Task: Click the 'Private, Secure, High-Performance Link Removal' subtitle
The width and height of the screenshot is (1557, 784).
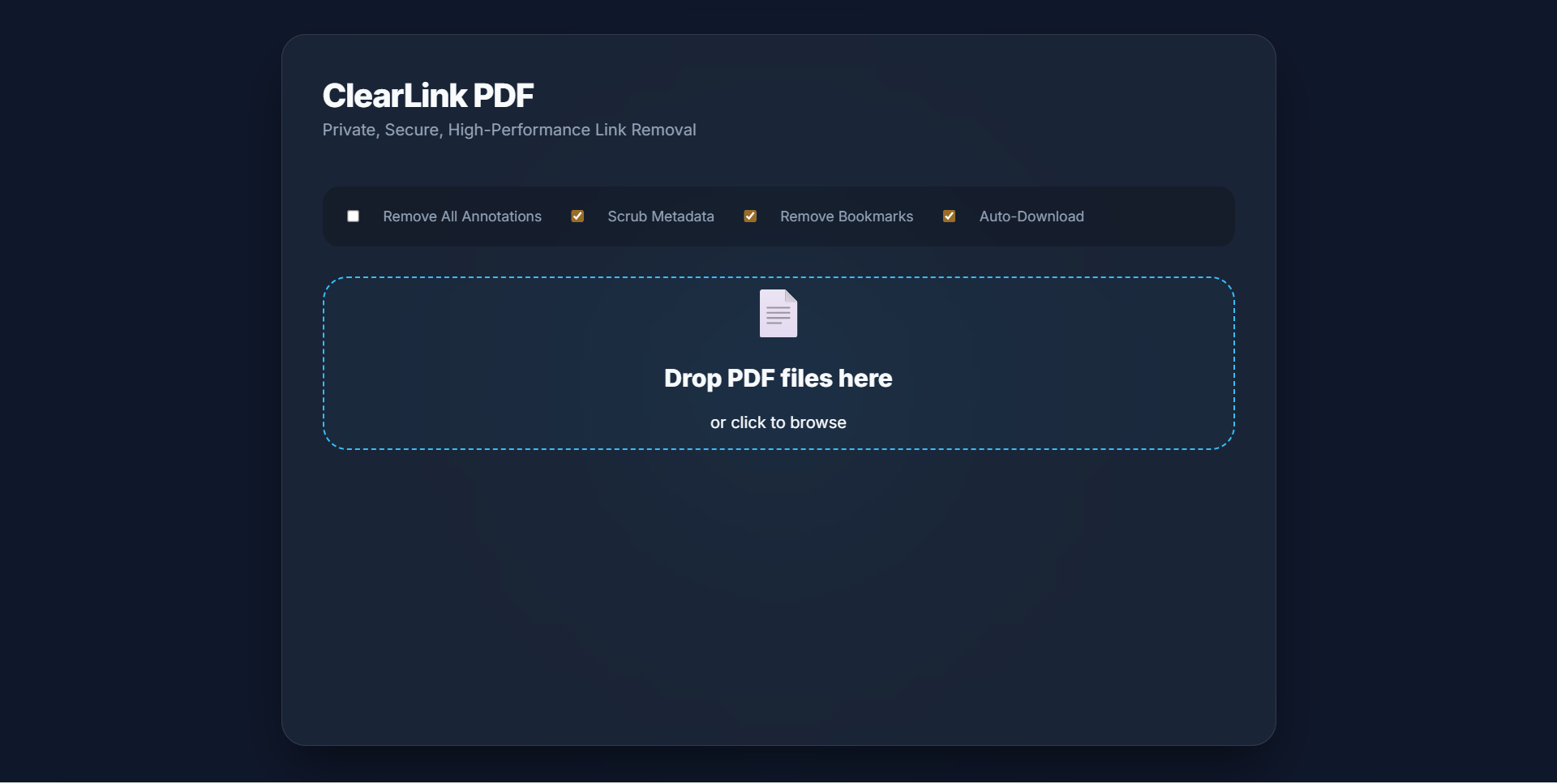Action: point(509,130)
